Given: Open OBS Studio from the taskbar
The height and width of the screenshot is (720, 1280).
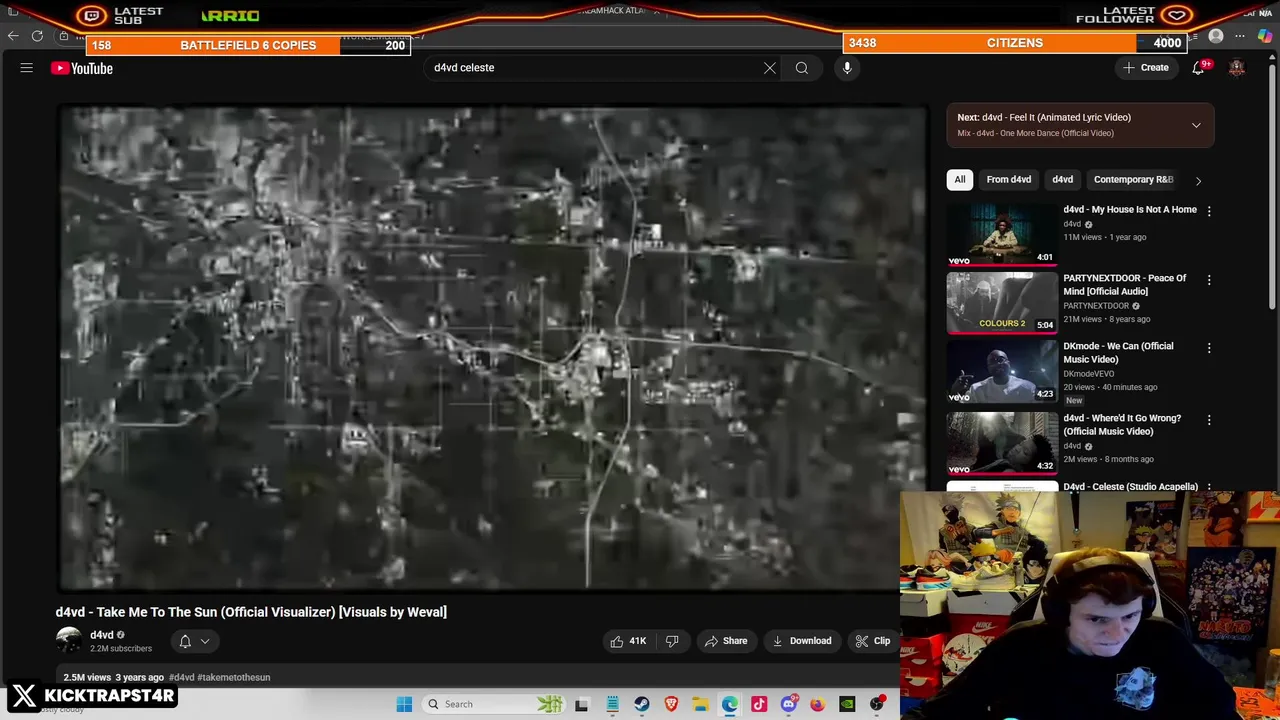Looking at the screenshot, I should pyautogui.click(x=877, y=704).
